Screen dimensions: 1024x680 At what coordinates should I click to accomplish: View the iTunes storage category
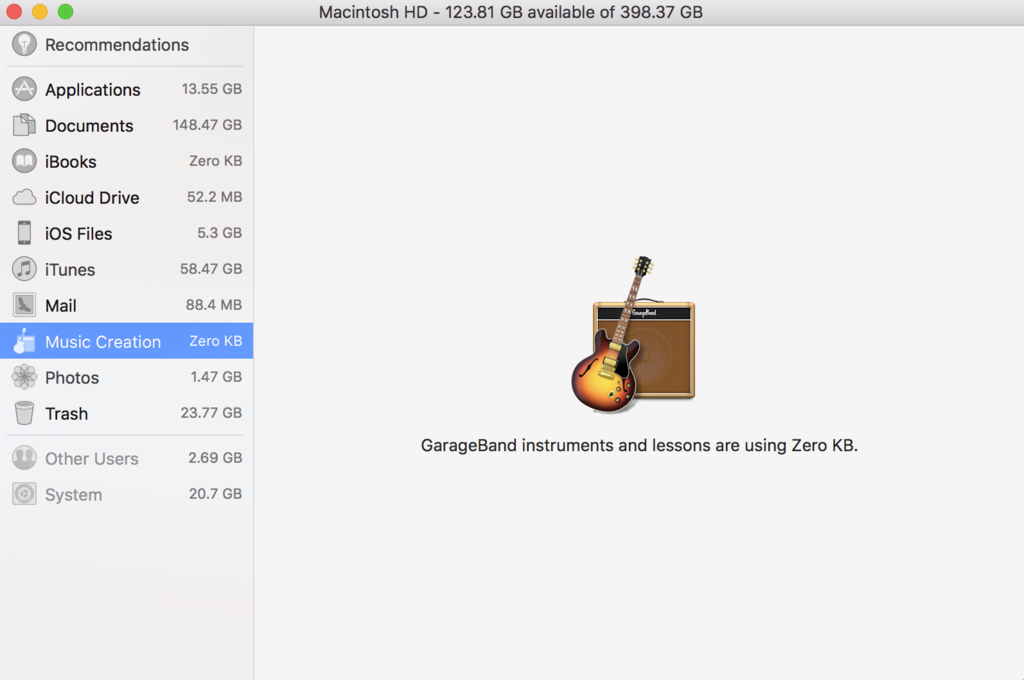point(70,269)
